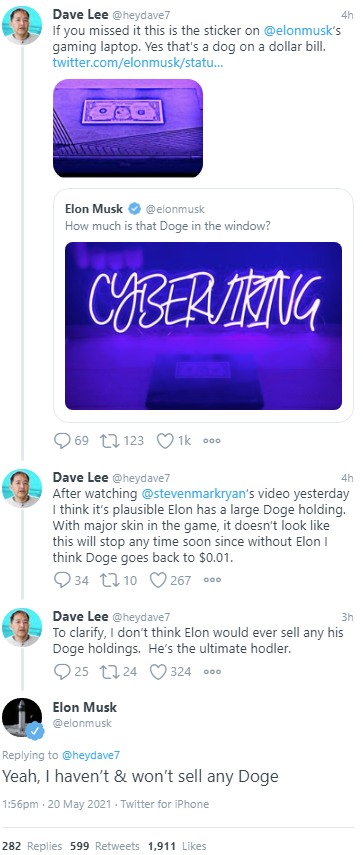The width and height of the screenshot is (363, 855).
Task: Click @heydave7 in Replying to line
Action: pyautogui.click(x=90, y=755)
